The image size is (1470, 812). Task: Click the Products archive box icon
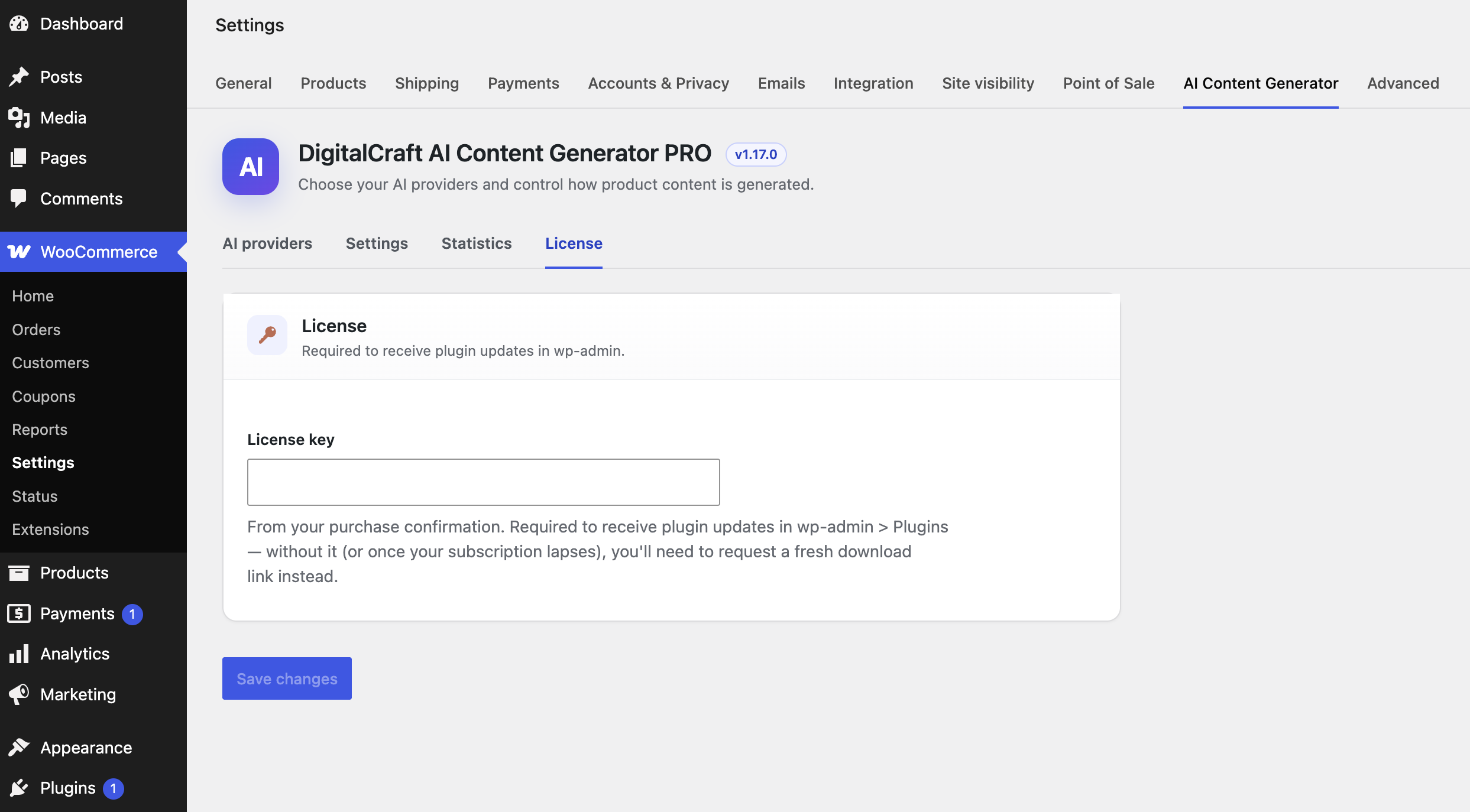point(19,573)
